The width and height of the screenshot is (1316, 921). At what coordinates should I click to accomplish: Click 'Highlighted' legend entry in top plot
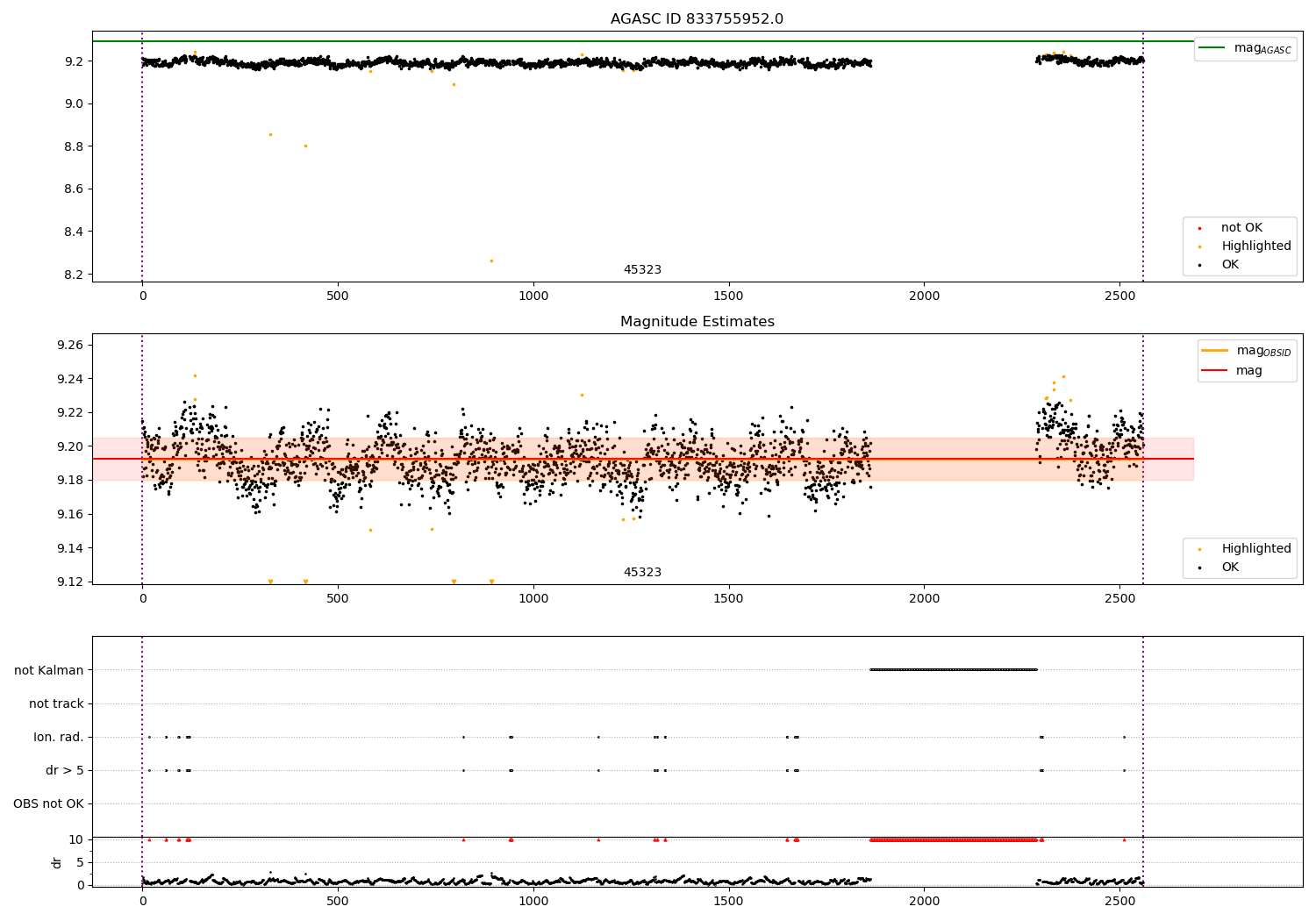[1256, 246]
